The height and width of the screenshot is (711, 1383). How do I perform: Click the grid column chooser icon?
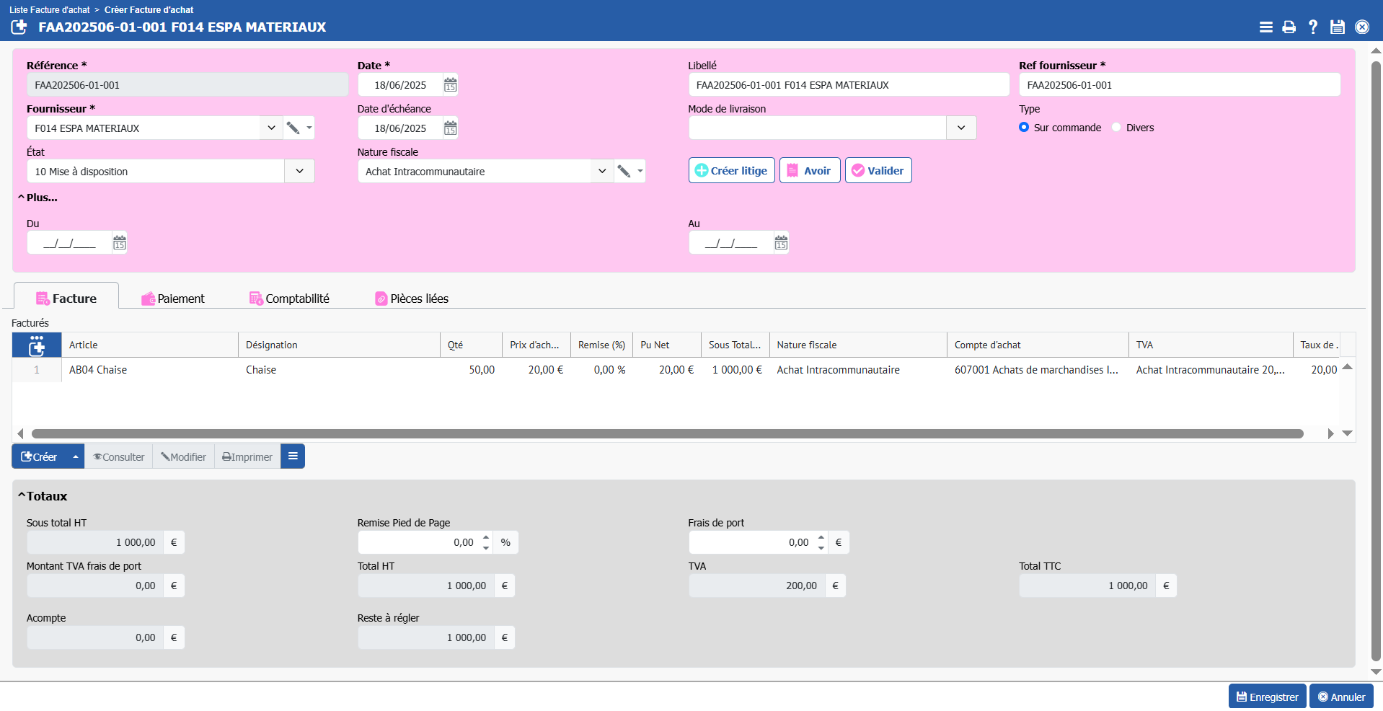[37, 345]
